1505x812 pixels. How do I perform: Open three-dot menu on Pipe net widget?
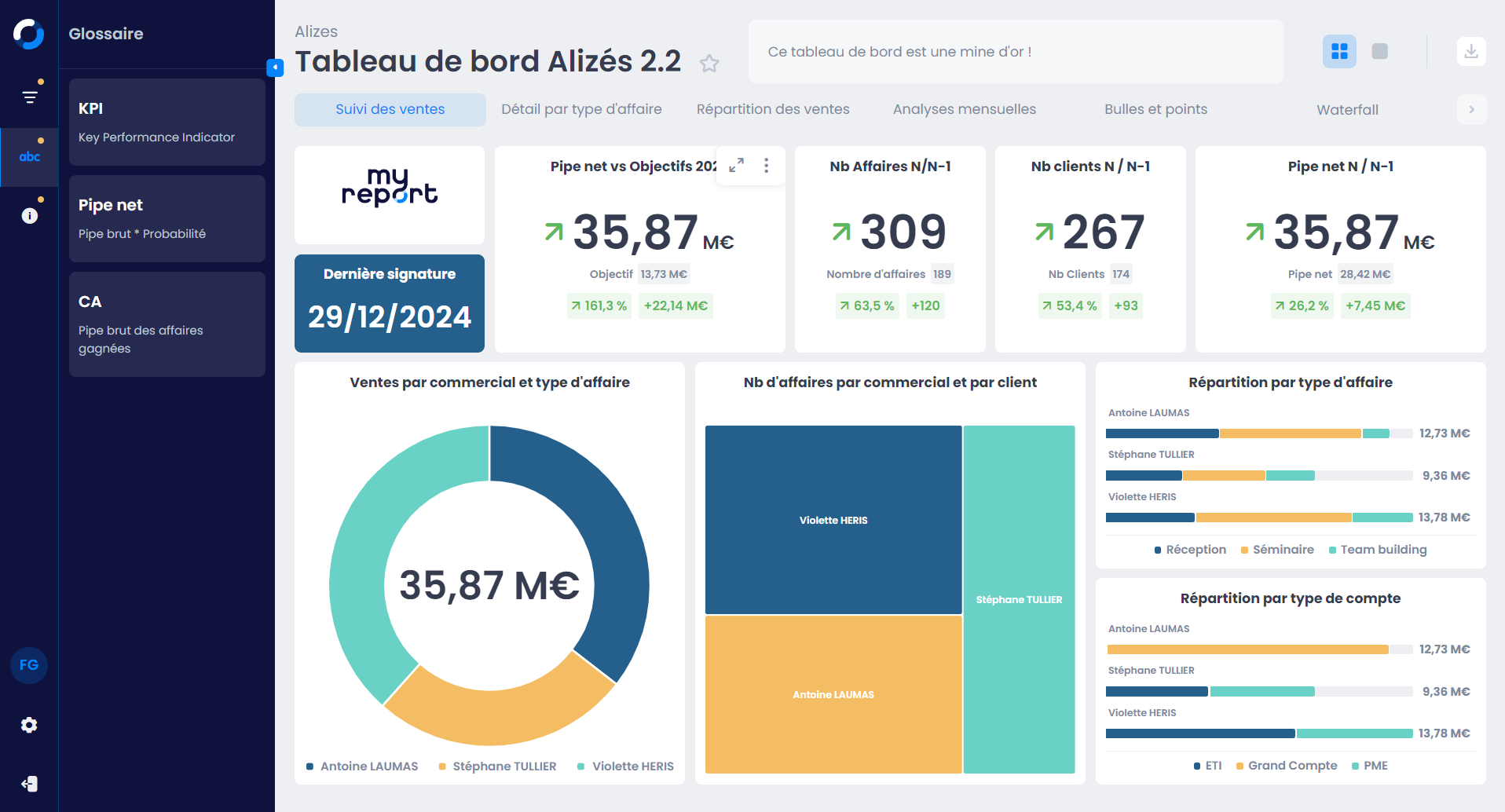pyautogui.click(x=766, y=166)
